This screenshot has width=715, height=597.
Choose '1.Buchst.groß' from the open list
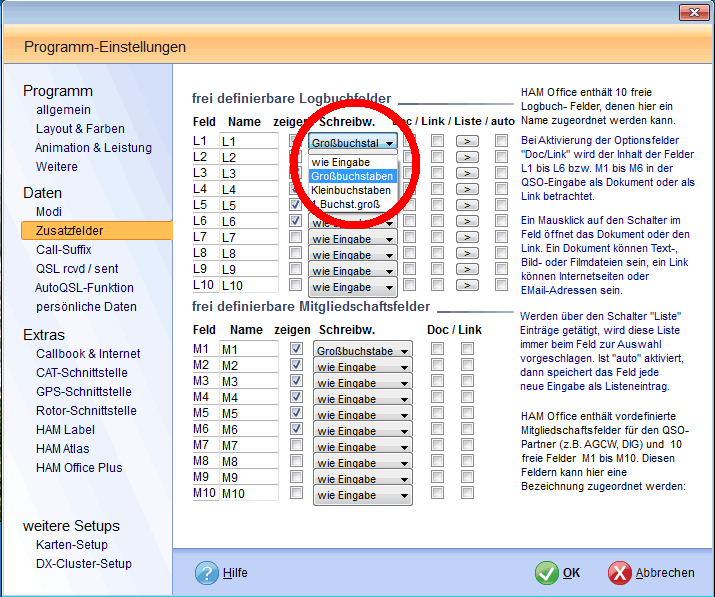352,204
